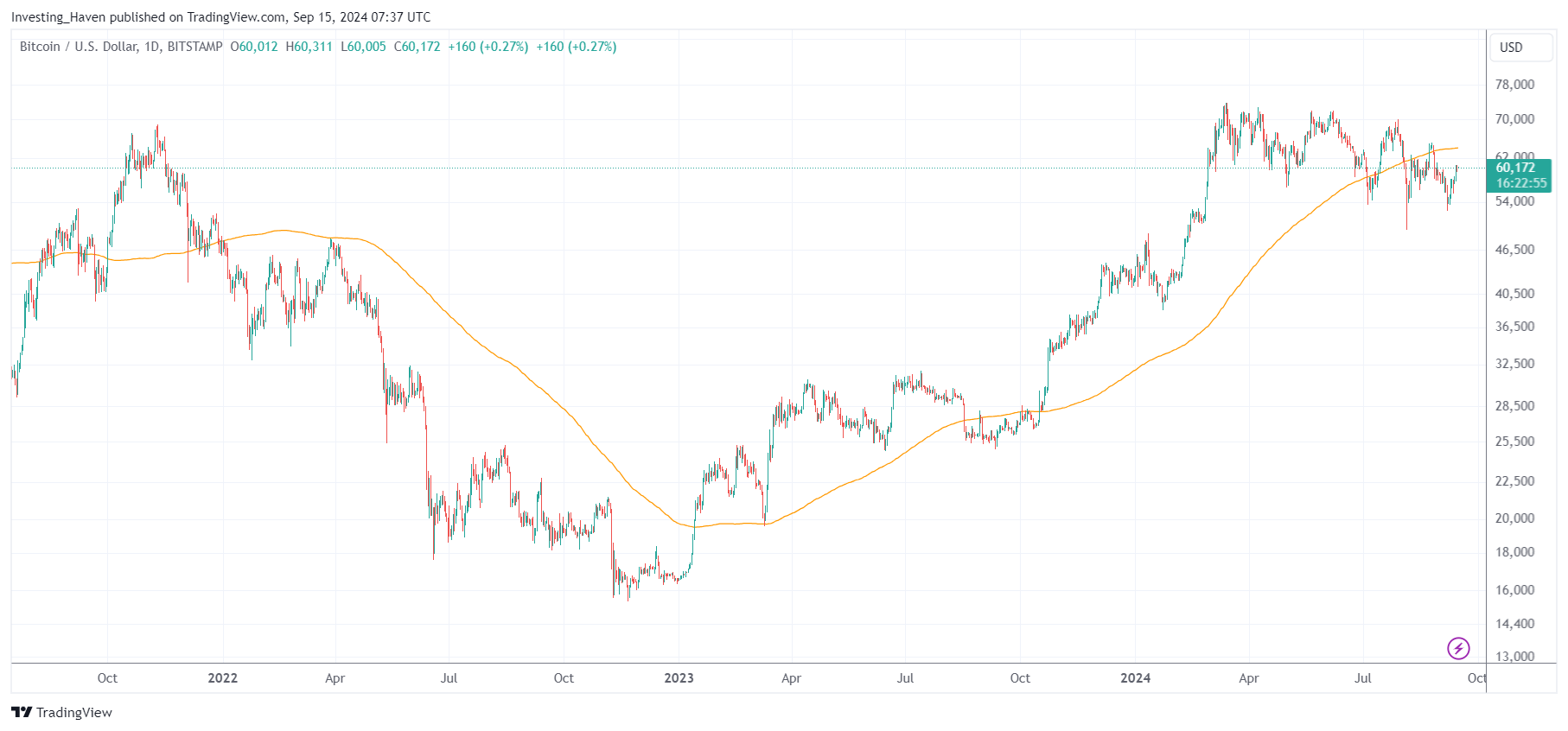Click the 2023 year label on time axis
The width and height of the screenshot is (1568, 731).
[679, 678]
